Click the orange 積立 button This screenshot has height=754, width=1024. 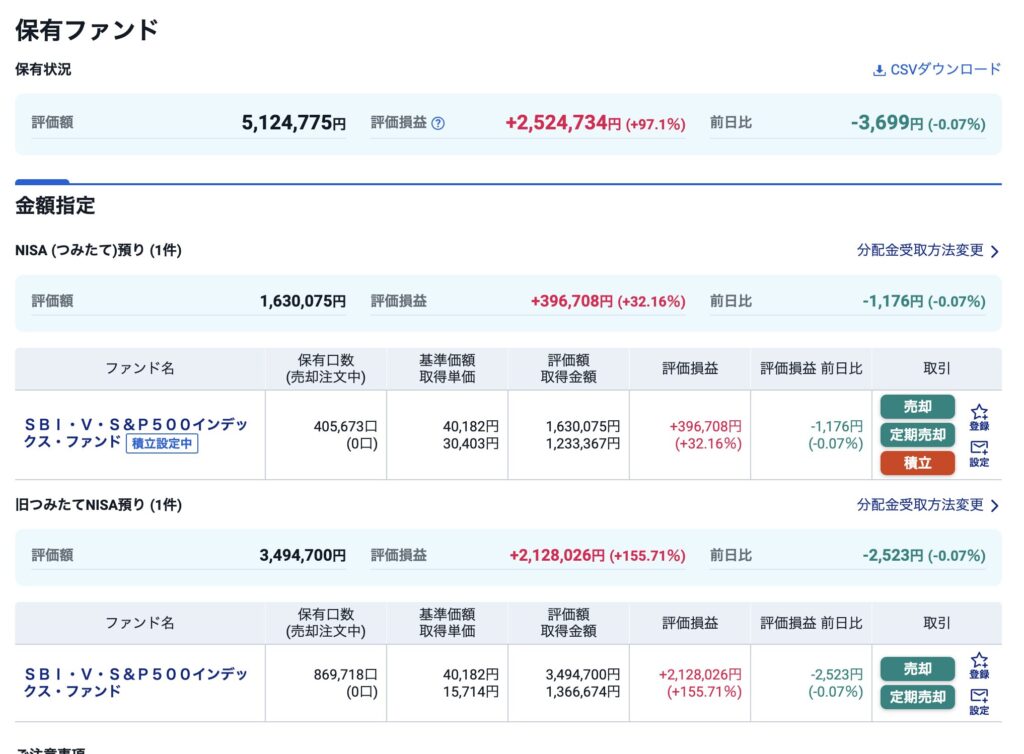918,463
